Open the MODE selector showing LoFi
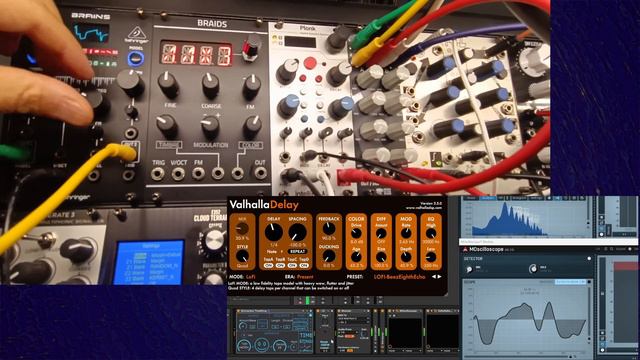The width and height of the screenshot is (640, 360). (x=251, y=277)
